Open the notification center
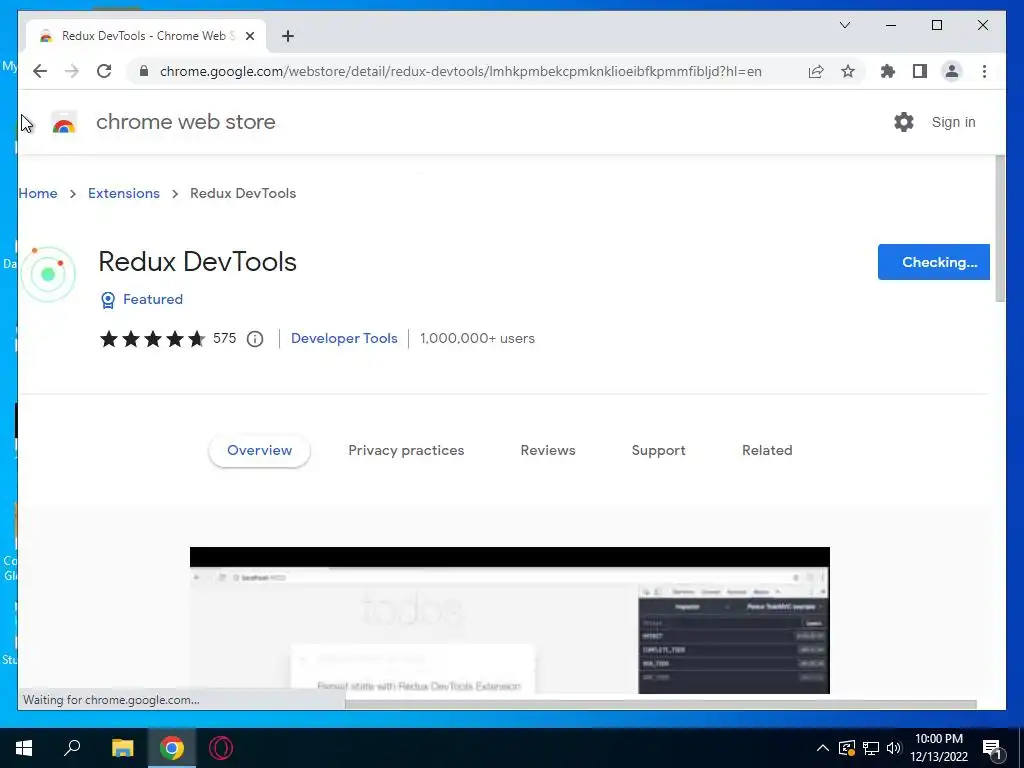1024x768 pixels. click(x=993, y=749)
